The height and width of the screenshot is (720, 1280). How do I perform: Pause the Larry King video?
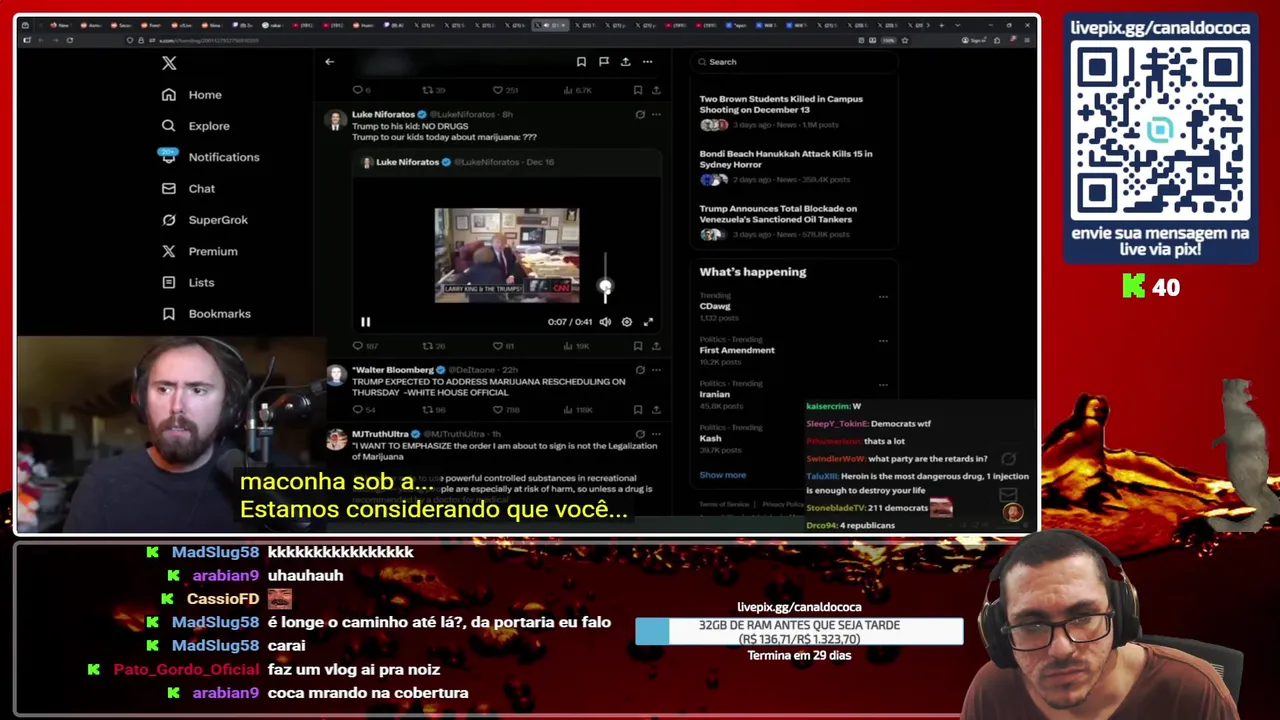pyautogui.click(x=365, y=322)
